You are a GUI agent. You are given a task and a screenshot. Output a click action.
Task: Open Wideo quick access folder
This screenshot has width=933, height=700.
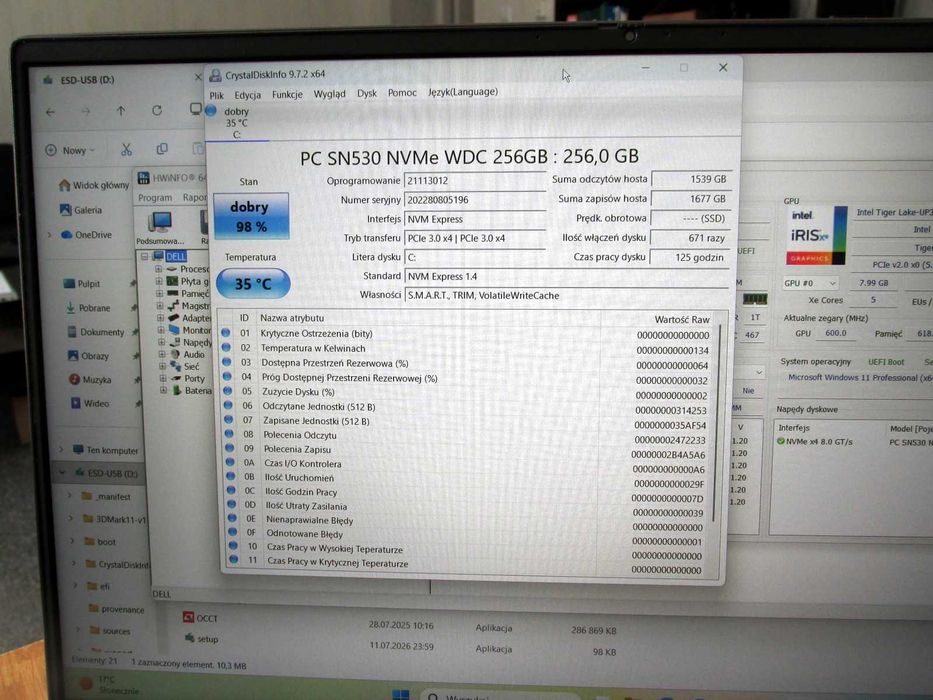click(90, 403)
